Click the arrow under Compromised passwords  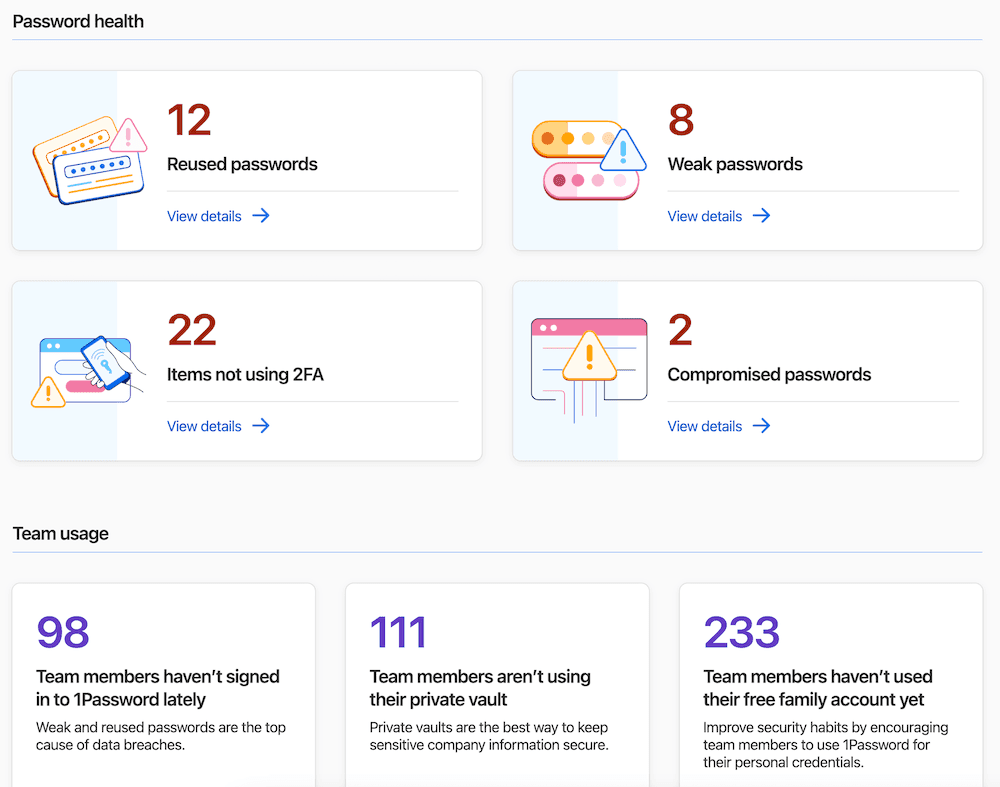[761, 425]
